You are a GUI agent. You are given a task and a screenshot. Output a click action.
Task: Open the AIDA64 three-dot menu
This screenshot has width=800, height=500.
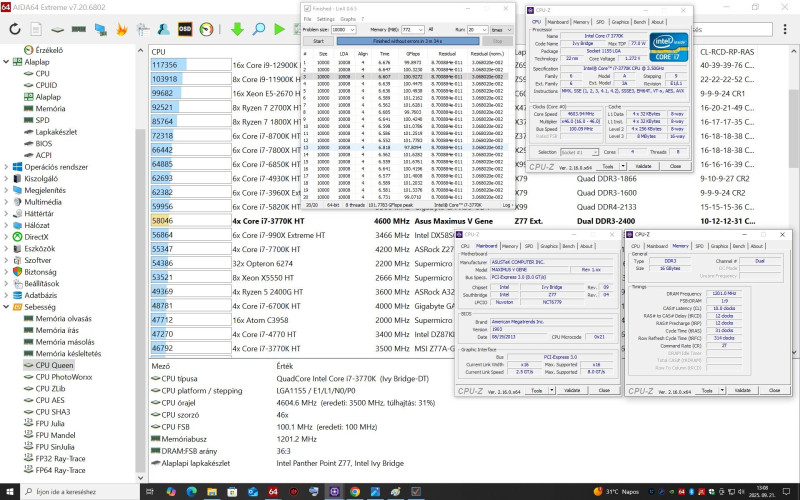785,29
